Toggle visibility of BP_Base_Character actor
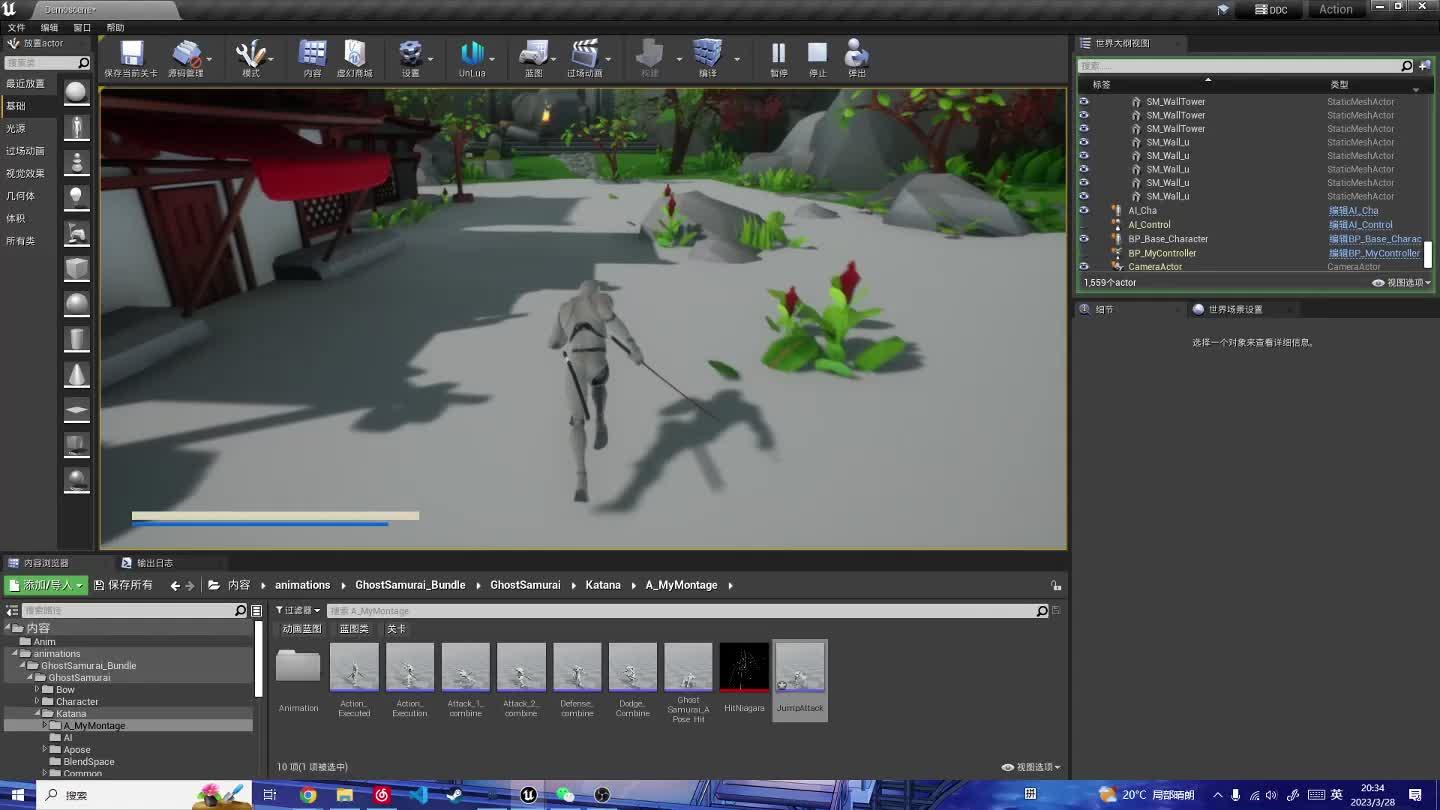1440x810 pixels. coord(1084,239)
